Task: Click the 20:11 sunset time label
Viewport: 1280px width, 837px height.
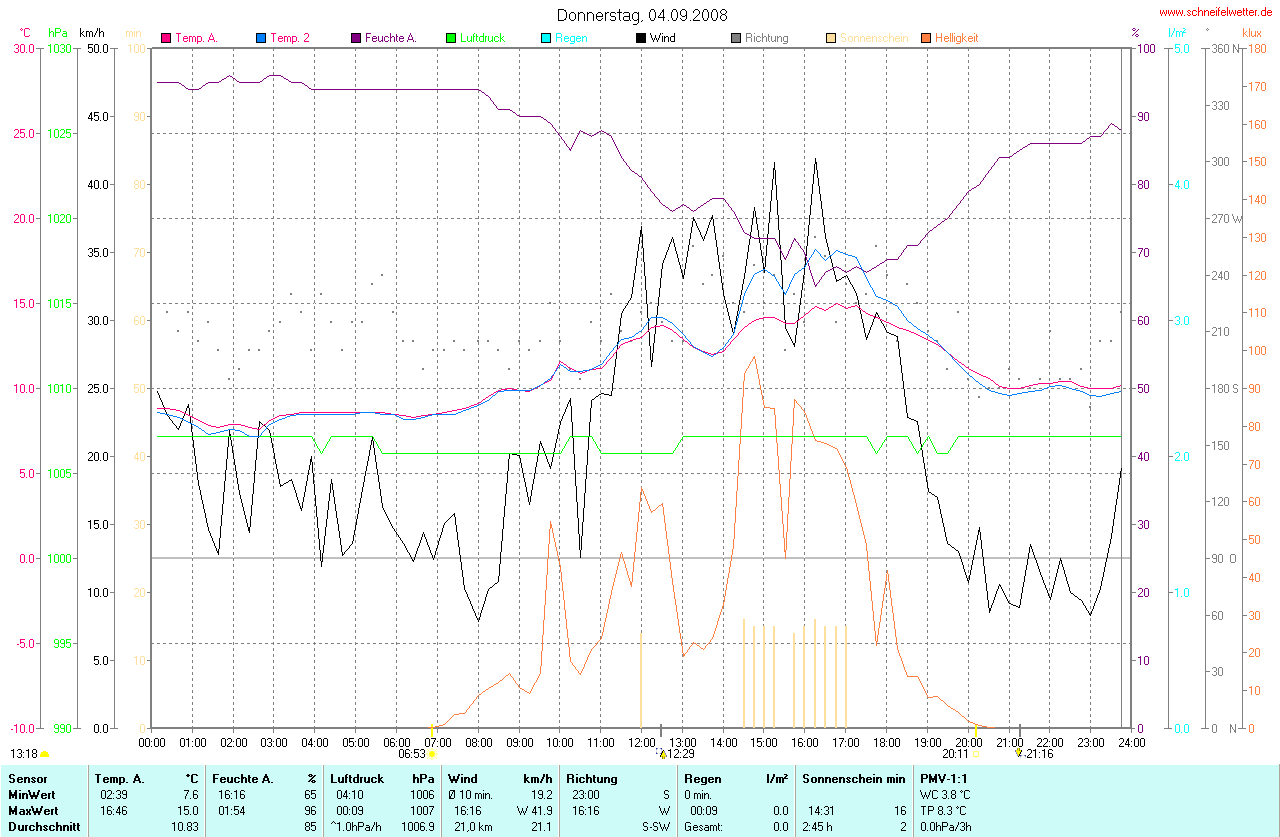Action: point(956,754)
